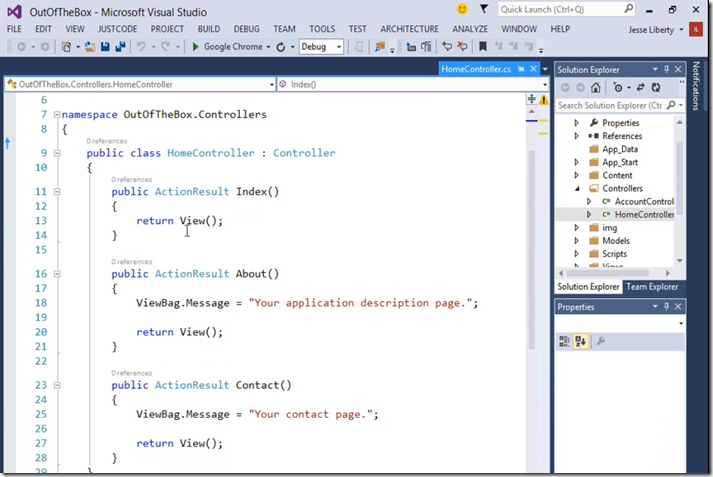This screenshot has height=477, width=713.
Task: Open the TOOLS menu
Action: pyautogui.click(x=322, y=29)
